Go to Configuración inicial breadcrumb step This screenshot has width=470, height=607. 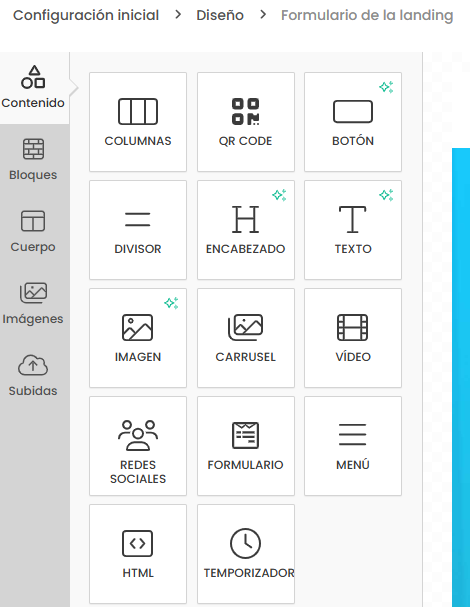point(86,15)
